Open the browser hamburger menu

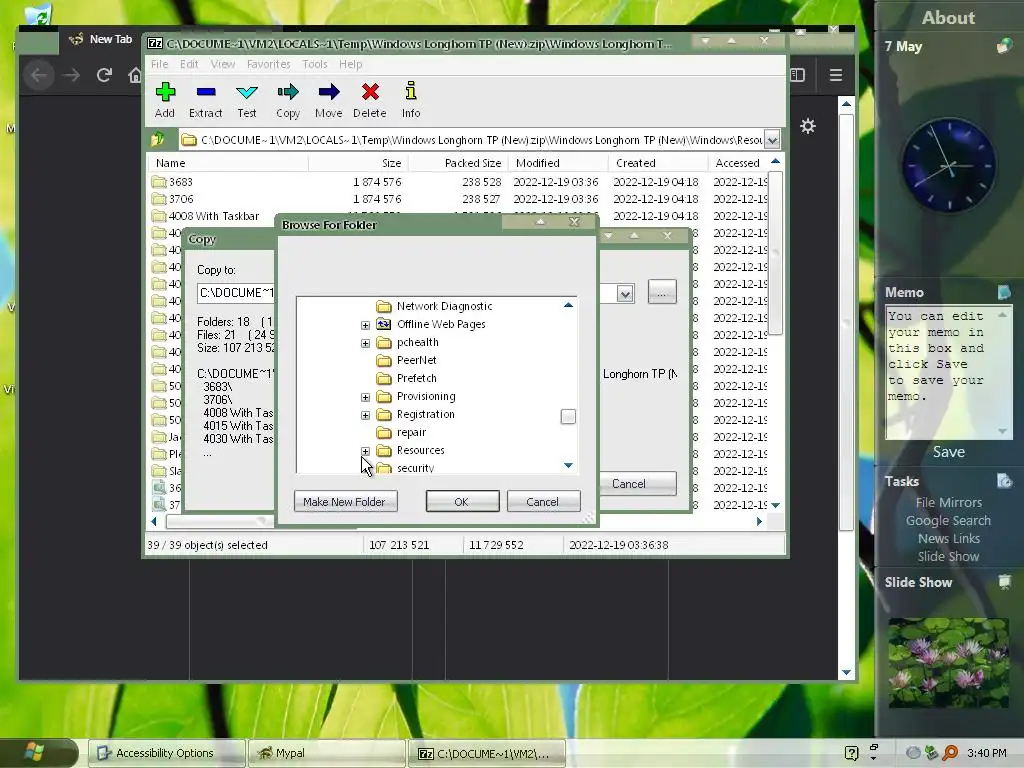(836, 75)
